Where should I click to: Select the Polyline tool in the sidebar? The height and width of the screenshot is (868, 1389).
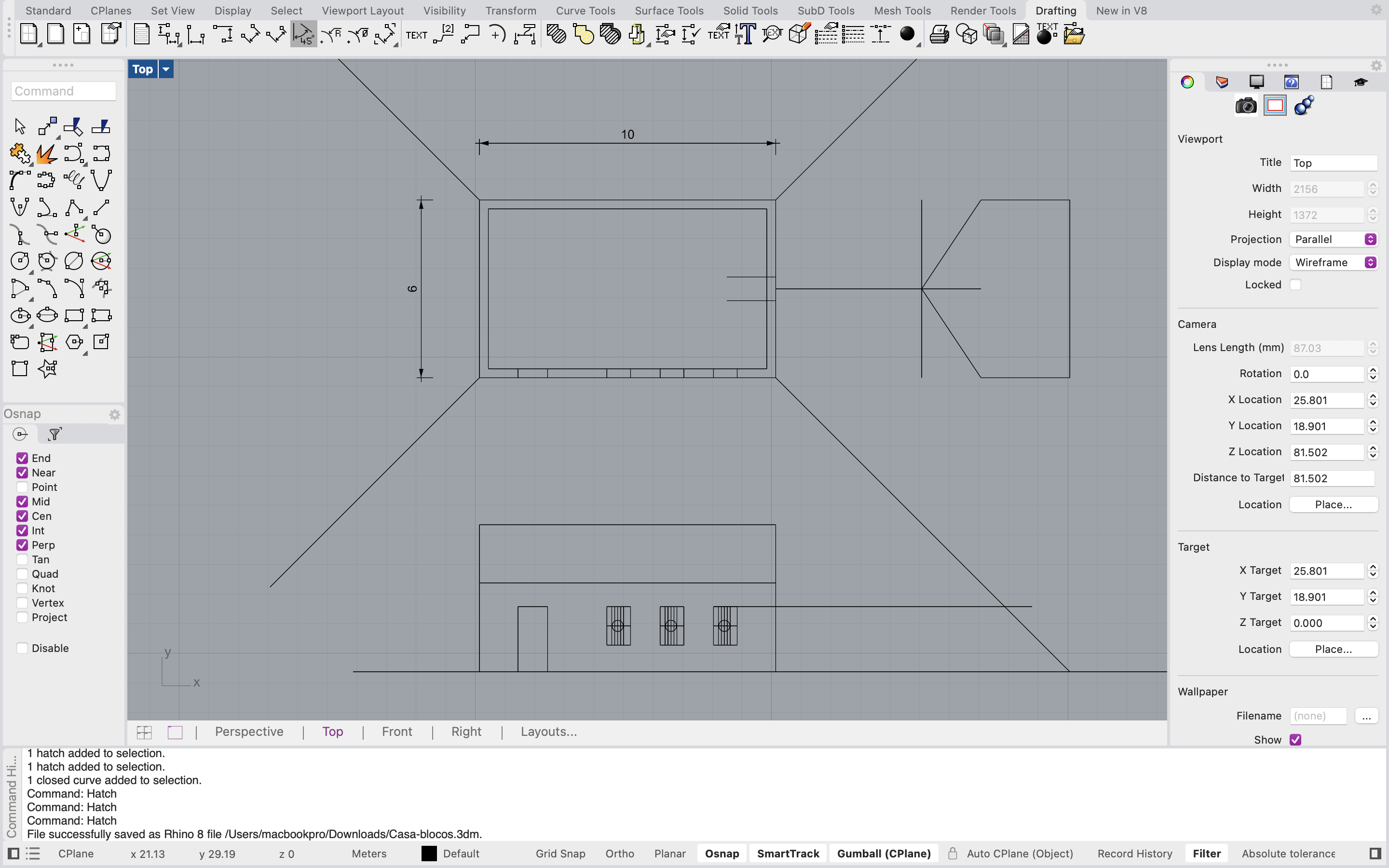click(x=74, y=207)
